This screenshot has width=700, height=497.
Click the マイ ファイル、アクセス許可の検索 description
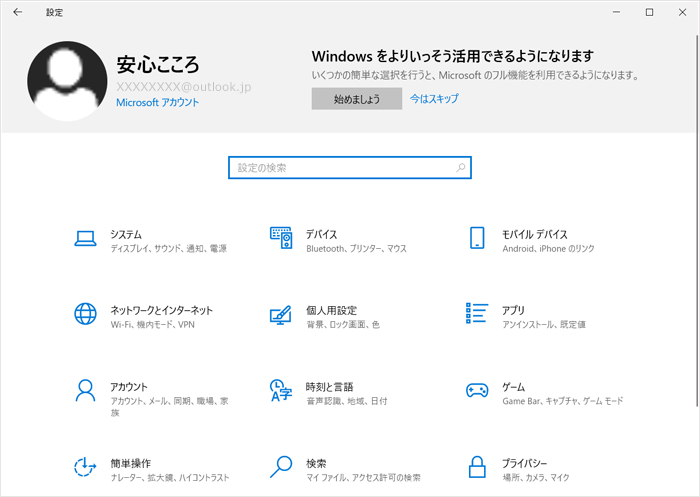(363, 478)
